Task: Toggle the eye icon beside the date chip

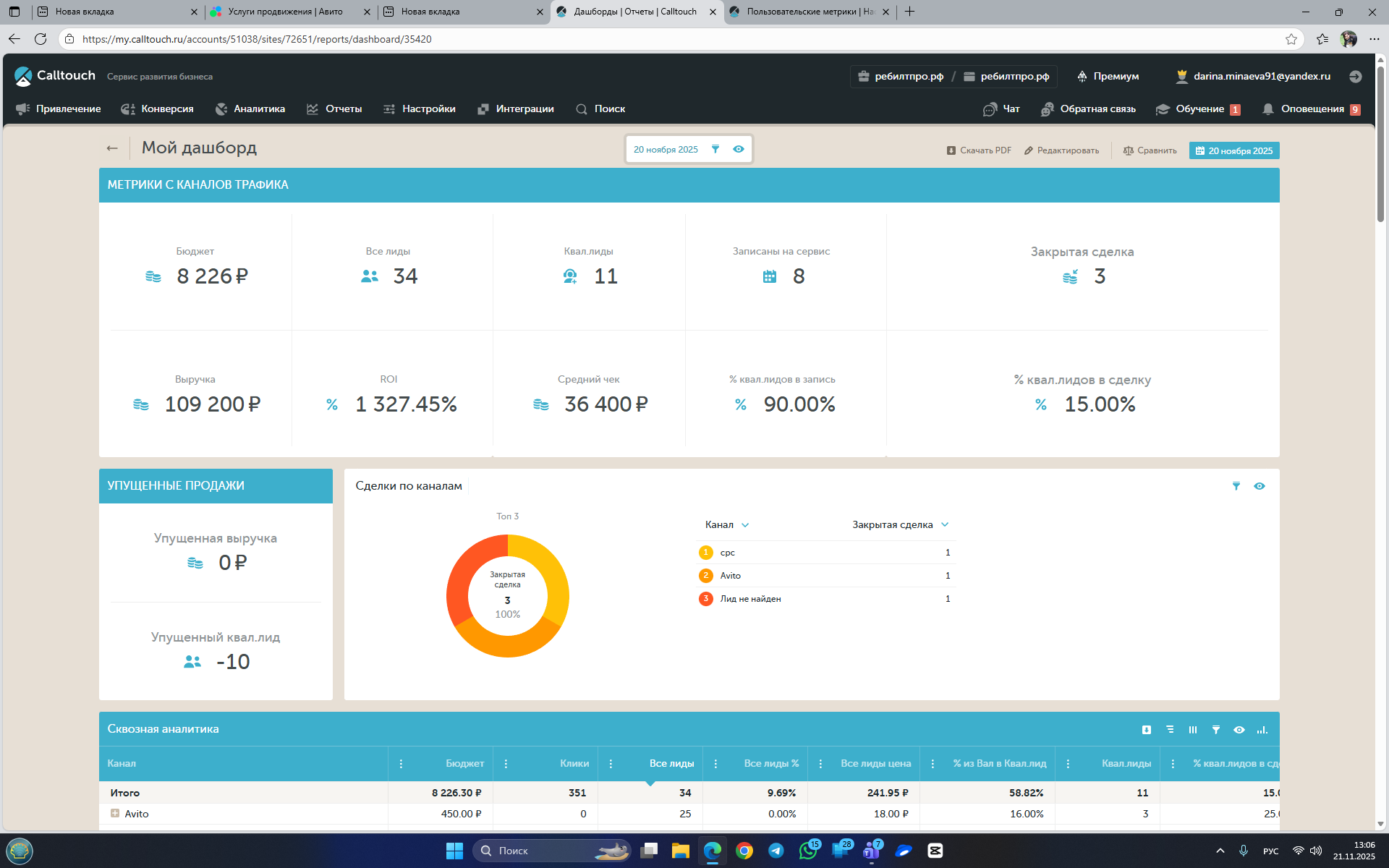Action: pyautogui.click(x=739, y=149)
